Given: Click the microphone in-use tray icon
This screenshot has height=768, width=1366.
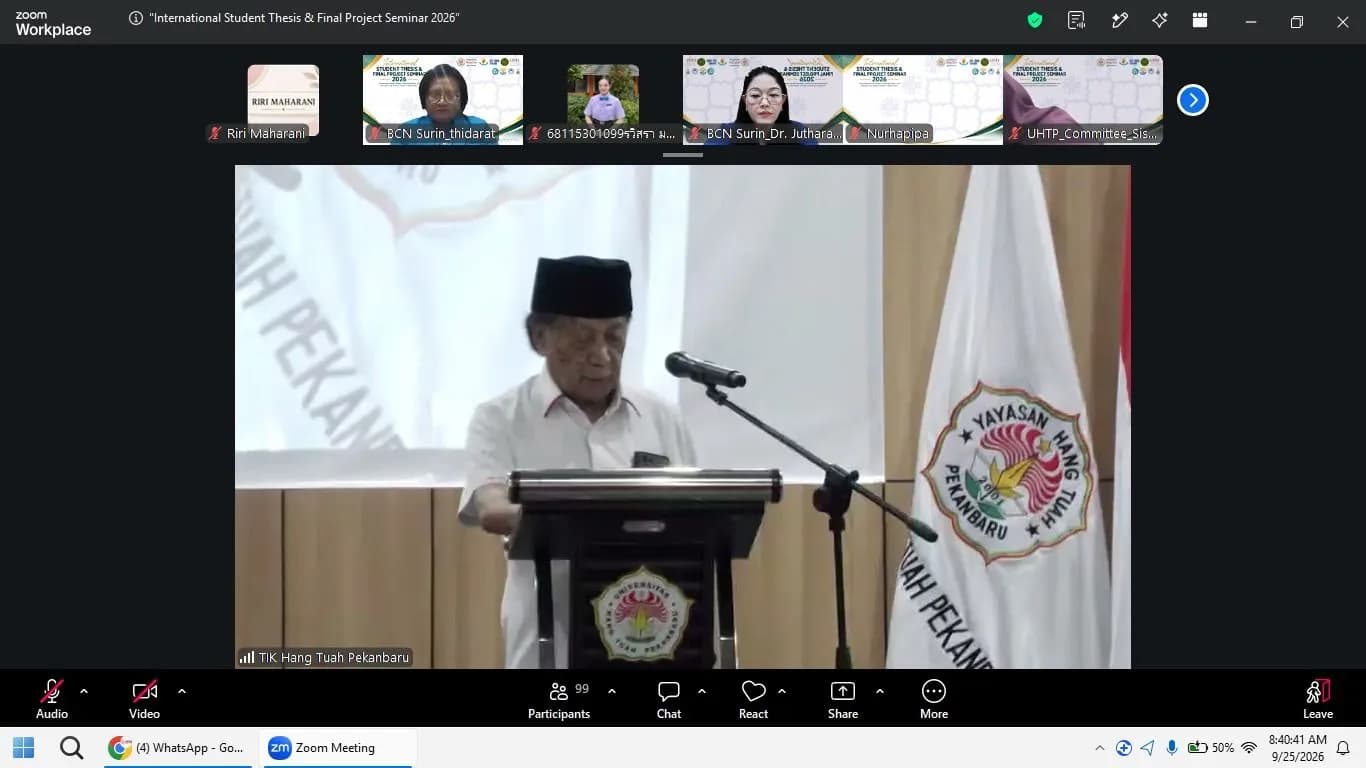Looking at the screenshot, I should tap(1171, 748).
